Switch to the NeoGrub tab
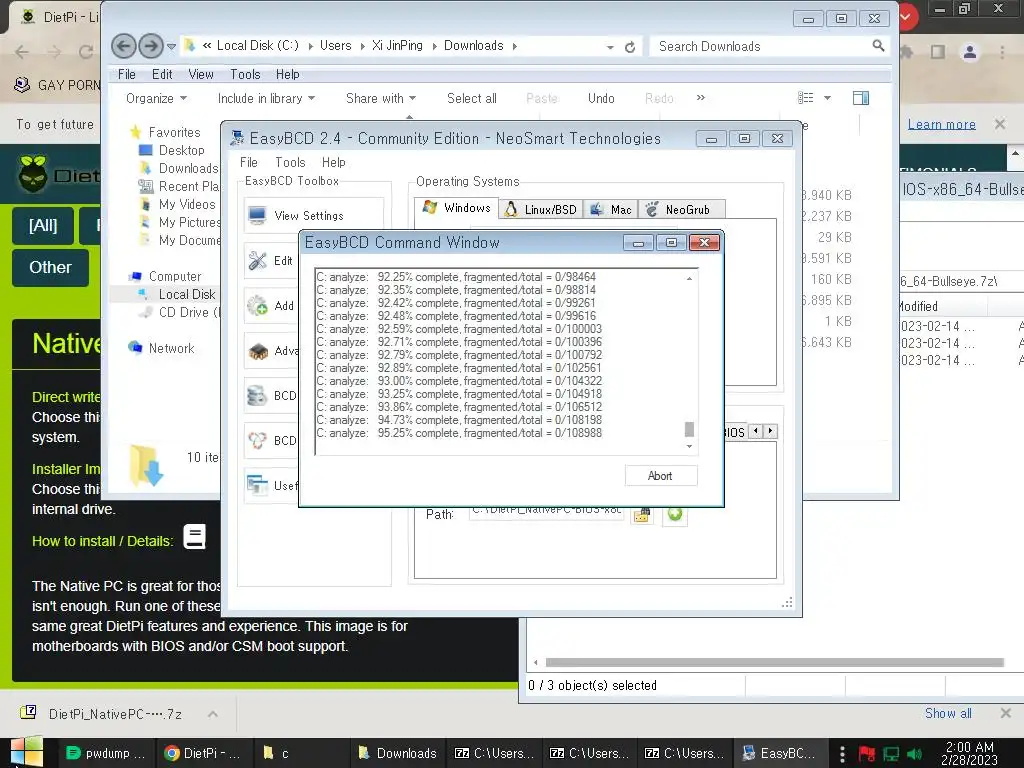 point(681,210)
